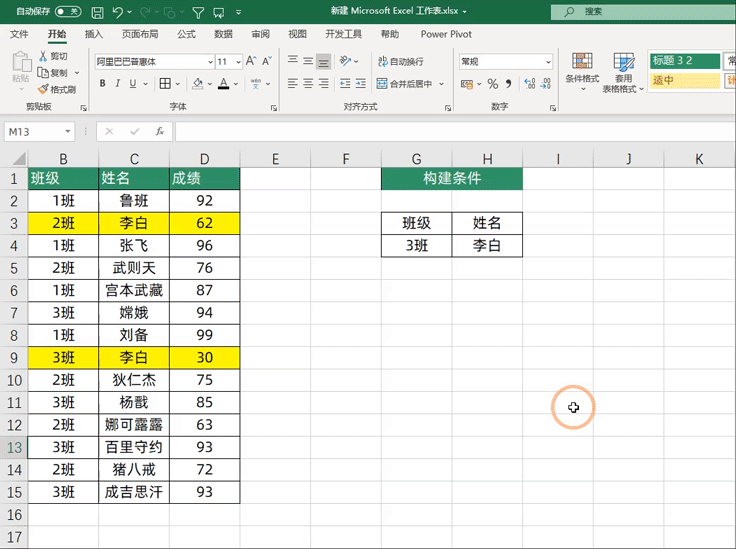Image resolution: width=736 pixels, height=549 pixels.
Task: Apply Format Painter (格式刷)
Action: point(56,89)
